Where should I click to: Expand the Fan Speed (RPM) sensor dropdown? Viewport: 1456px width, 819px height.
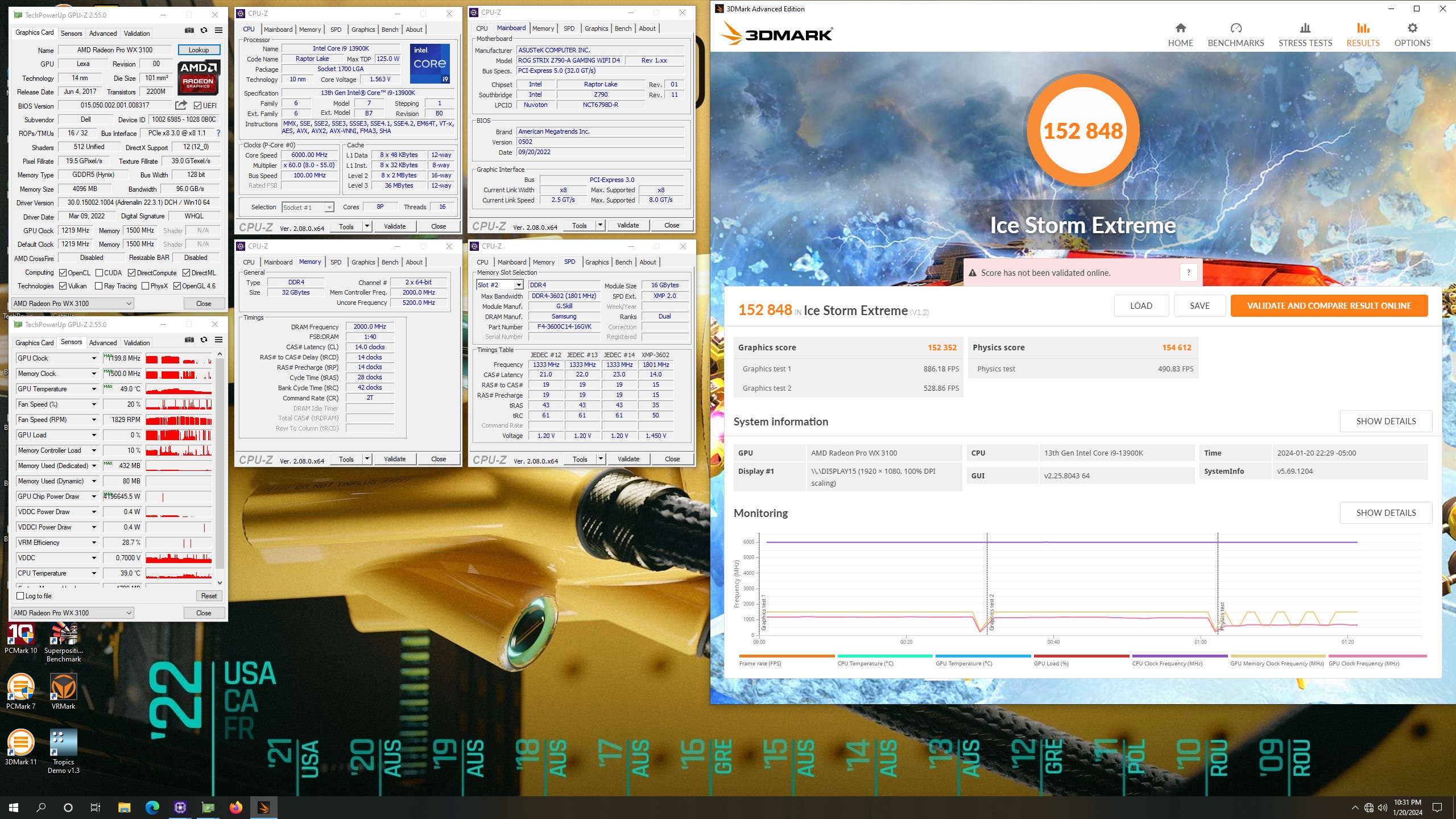(x=94, y=419)
